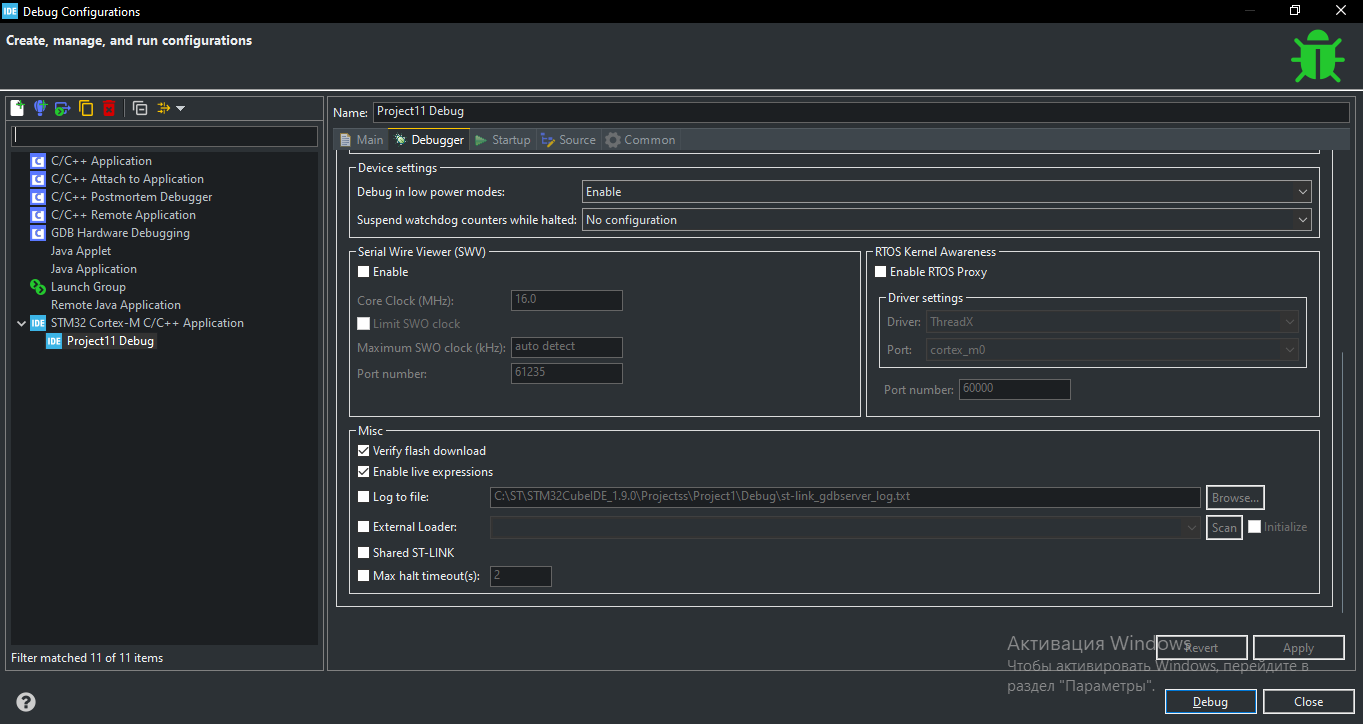The height and width of the screenshot is (724, 1363).
Task: Click the configuration filter text field
Action: [x=165, y=136]
